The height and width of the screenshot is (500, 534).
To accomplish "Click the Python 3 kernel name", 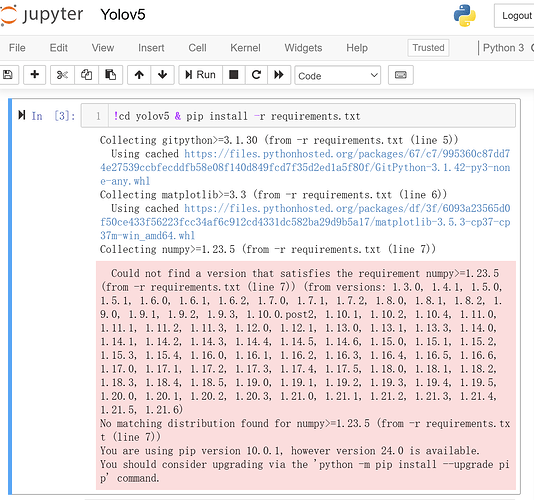I will point(503,48).
